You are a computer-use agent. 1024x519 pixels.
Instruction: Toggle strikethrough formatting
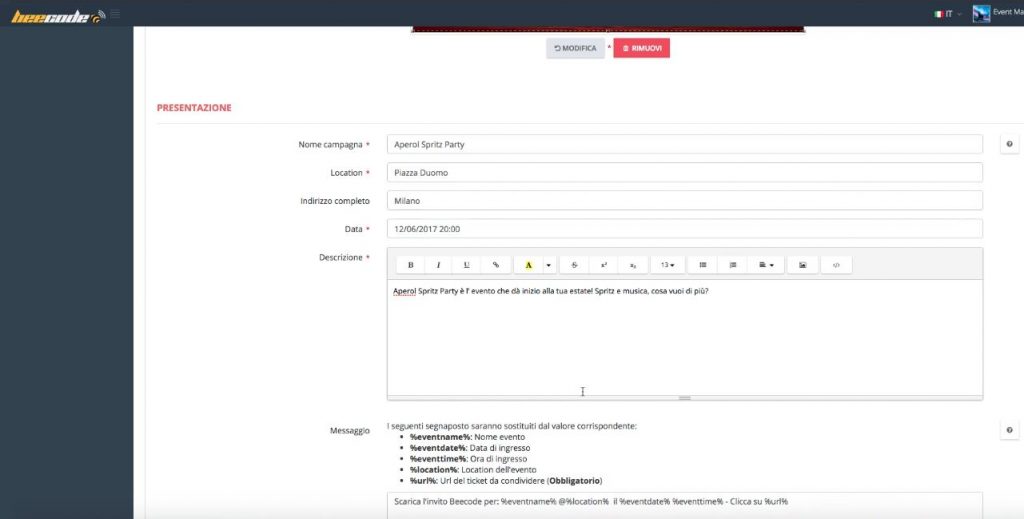pyautogui.click(x=574, y=264)
